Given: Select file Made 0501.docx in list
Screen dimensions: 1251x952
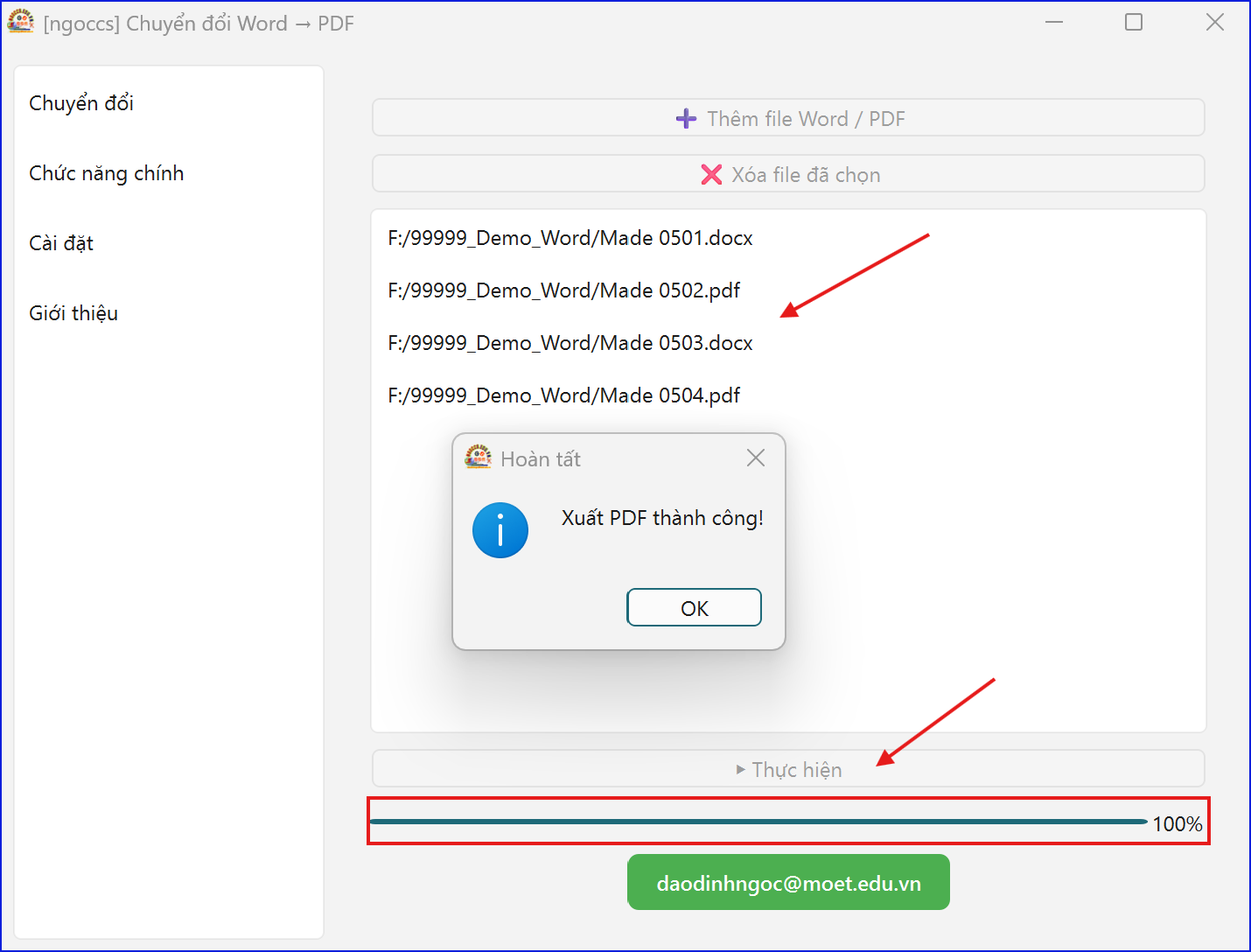Looking at the screenshot, I should point(570,238).
